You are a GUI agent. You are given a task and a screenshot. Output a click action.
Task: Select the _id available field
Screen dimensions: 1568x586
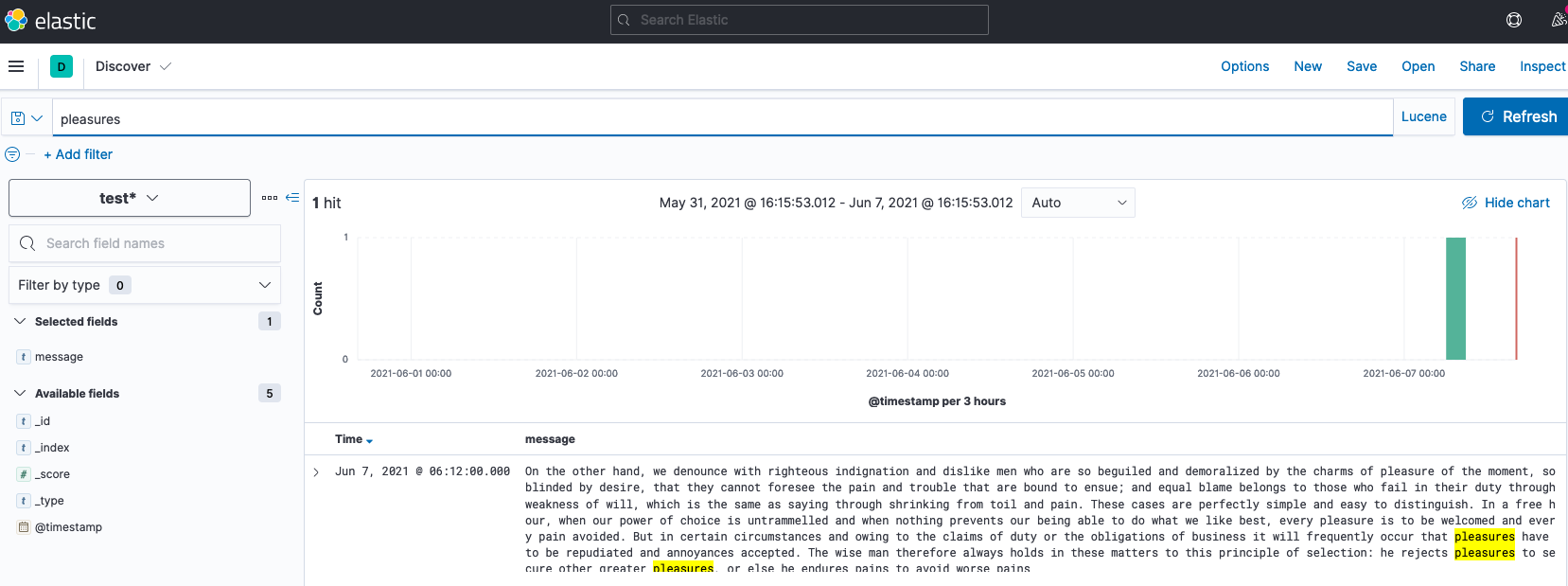click(x=43, y=421)
